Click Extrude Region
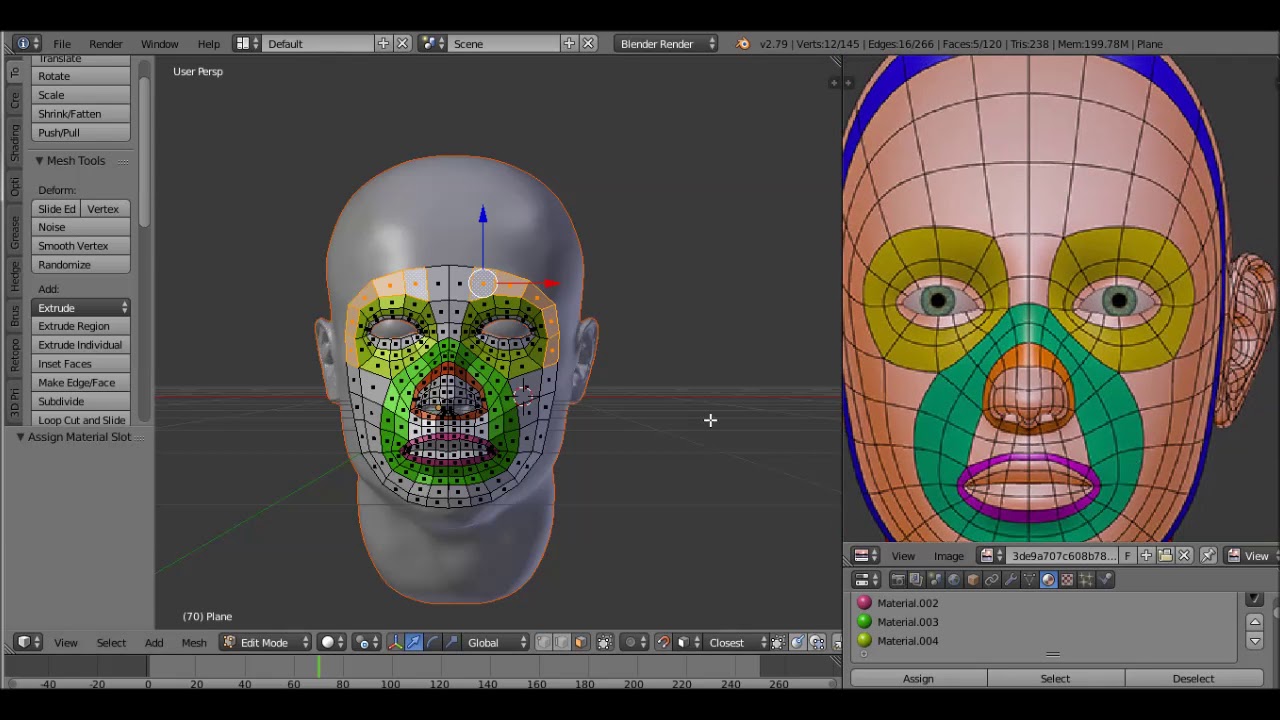 81,326
